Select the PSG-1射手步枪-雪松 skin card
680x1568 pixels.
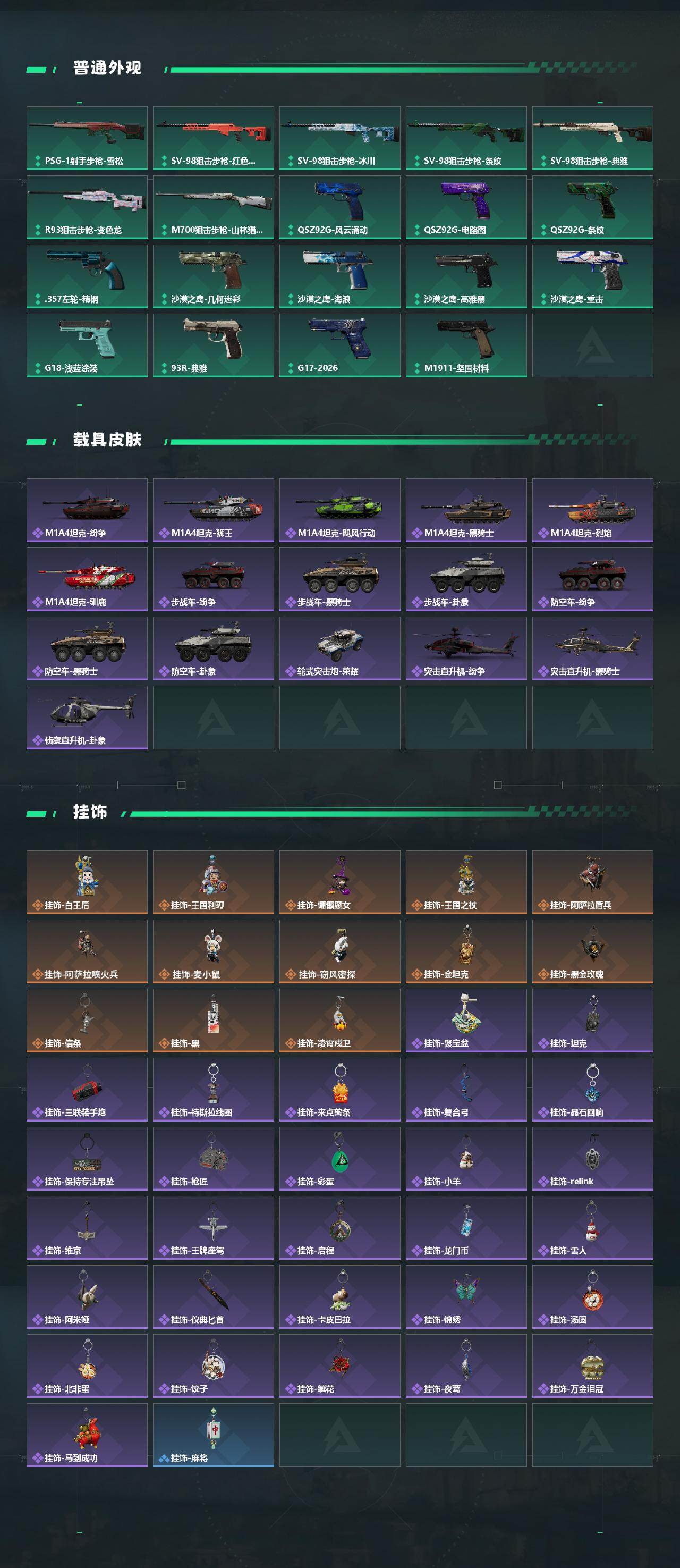pyautogui.click(x=87, y=138)
